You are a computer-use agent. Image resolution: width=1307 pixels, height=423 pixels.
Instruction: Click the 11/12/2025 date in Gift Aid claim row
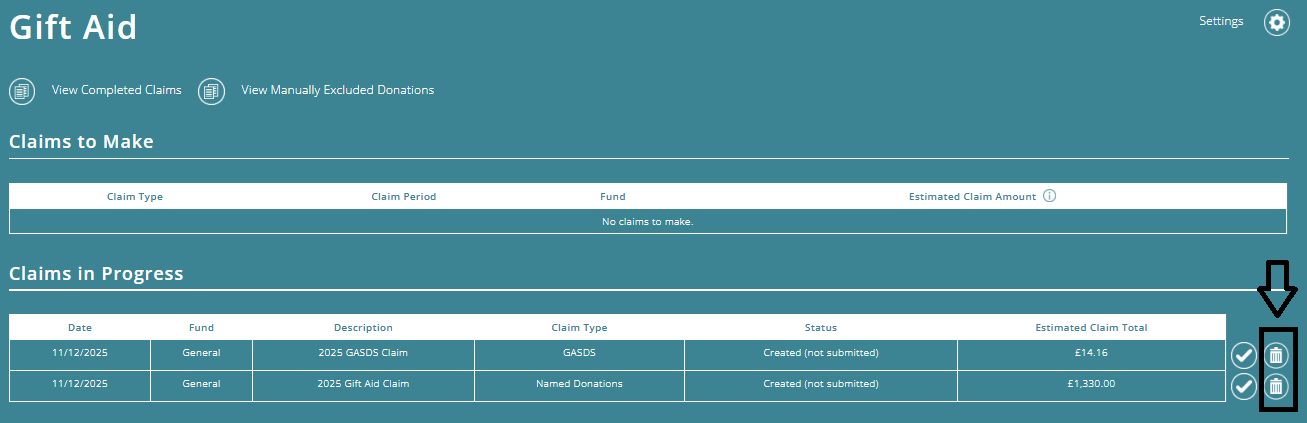(x=80, y=384)
